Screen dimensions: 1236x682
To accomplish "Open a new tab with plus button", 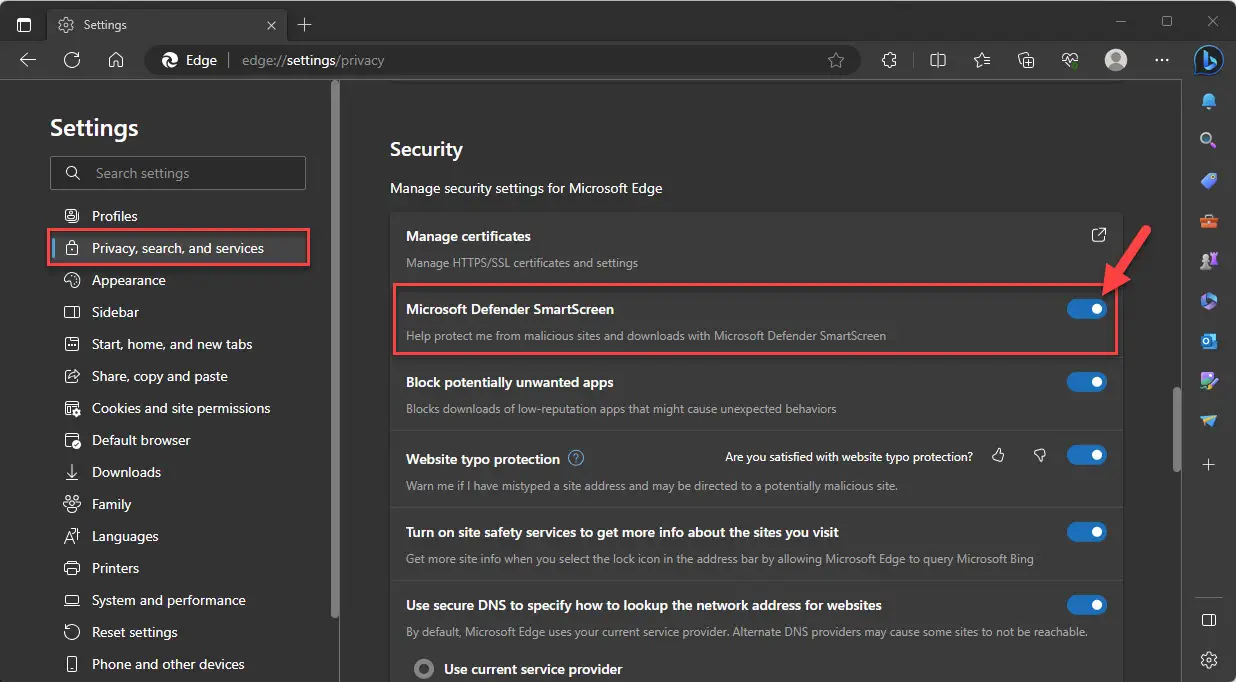I will [x=305, y=24].
